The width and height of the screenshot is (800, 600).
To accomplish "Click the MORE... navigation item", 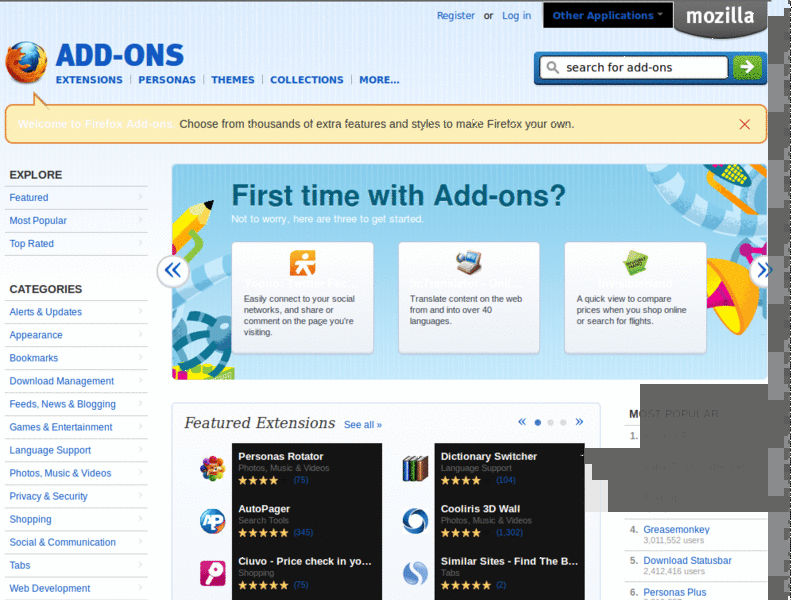I will pos(379,80).
